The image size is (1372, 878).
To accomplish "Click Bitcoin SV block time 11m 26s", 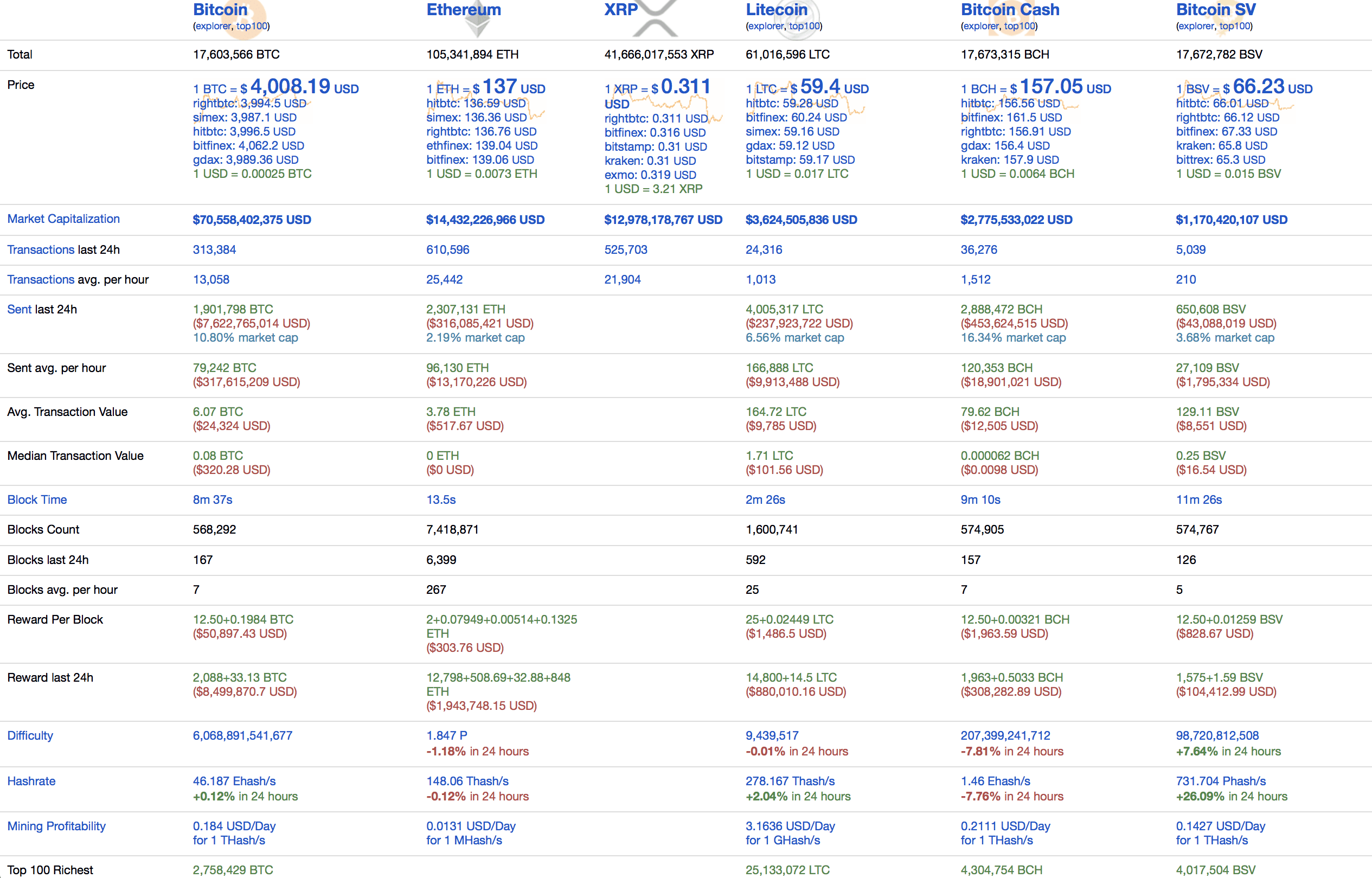I will (1198, 499).
